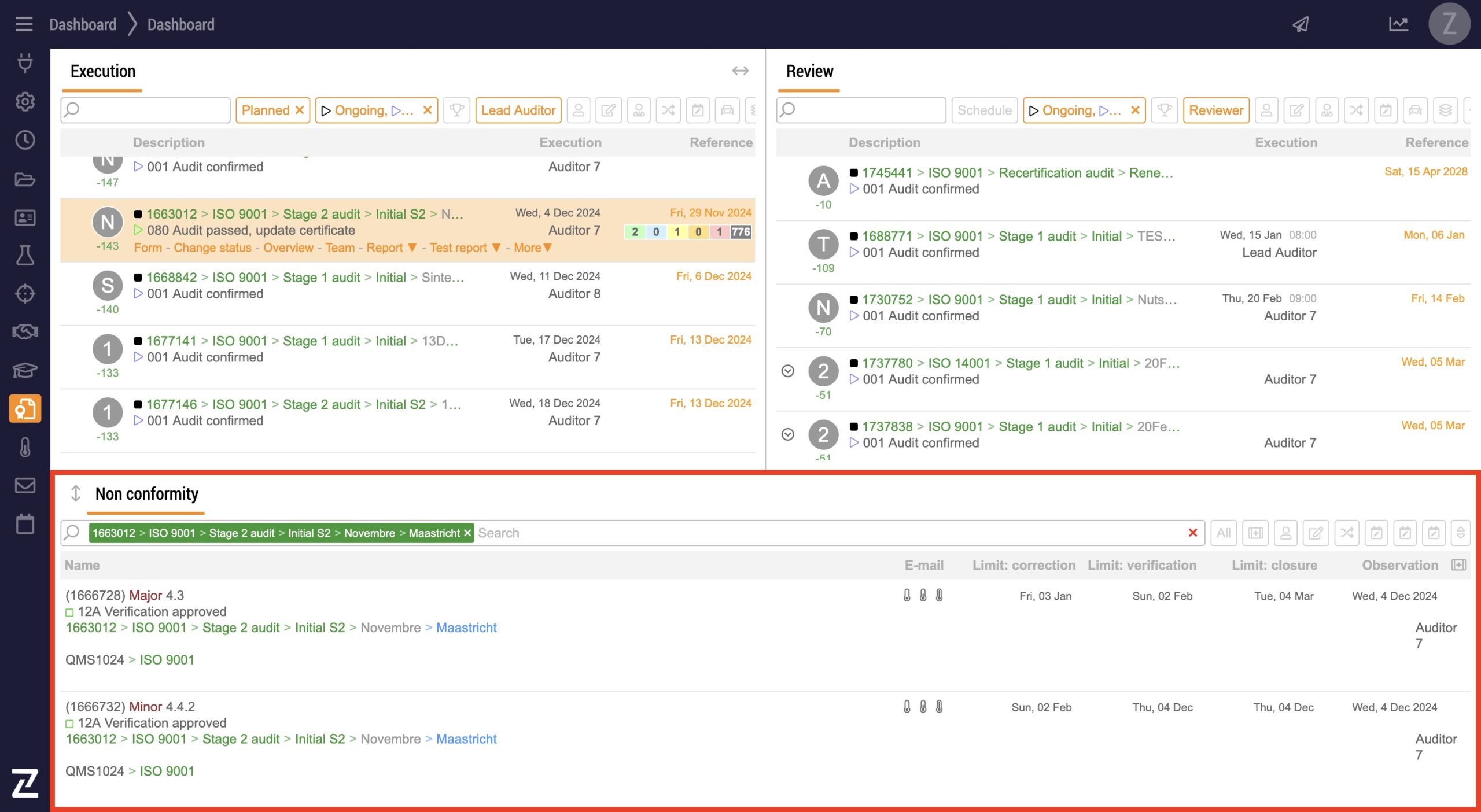
Task: Open the Maastricht link for Major 4.3 nonconformity
Action: (466, 628)
